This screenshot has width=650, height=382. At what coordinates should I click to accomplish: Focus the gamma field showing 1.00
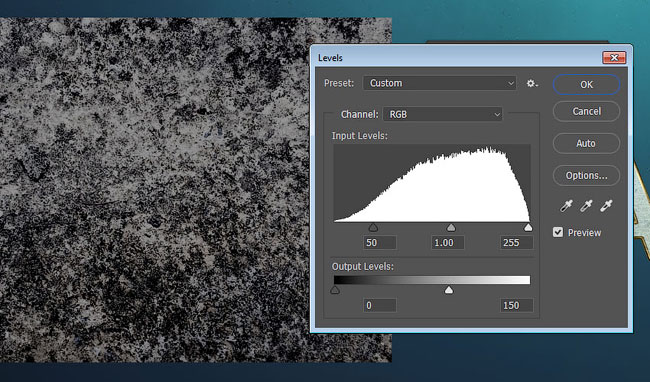click(448, 243)
